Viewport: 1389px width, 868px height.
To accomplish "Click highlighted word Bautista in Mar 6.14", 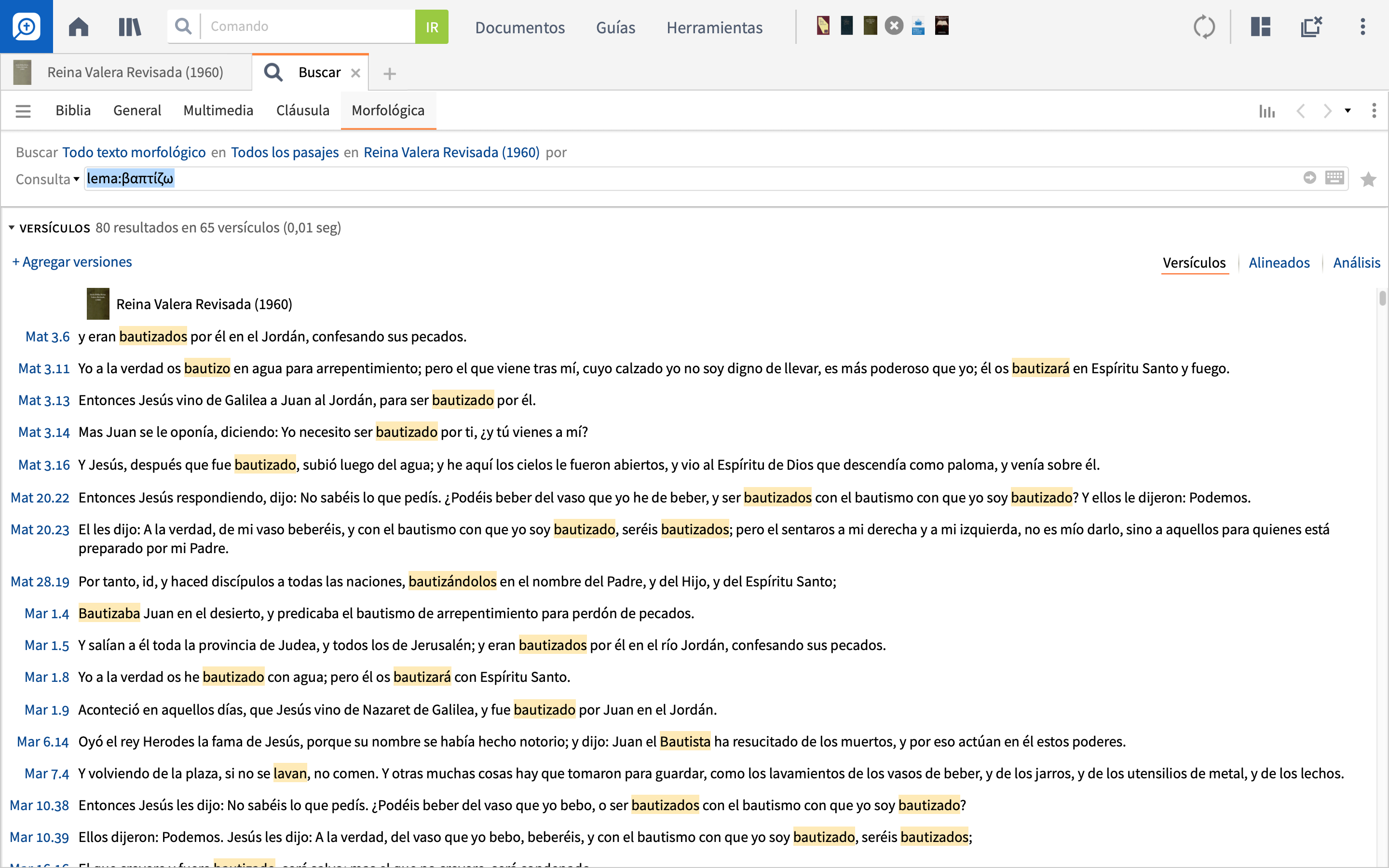I will coord(685,742).
